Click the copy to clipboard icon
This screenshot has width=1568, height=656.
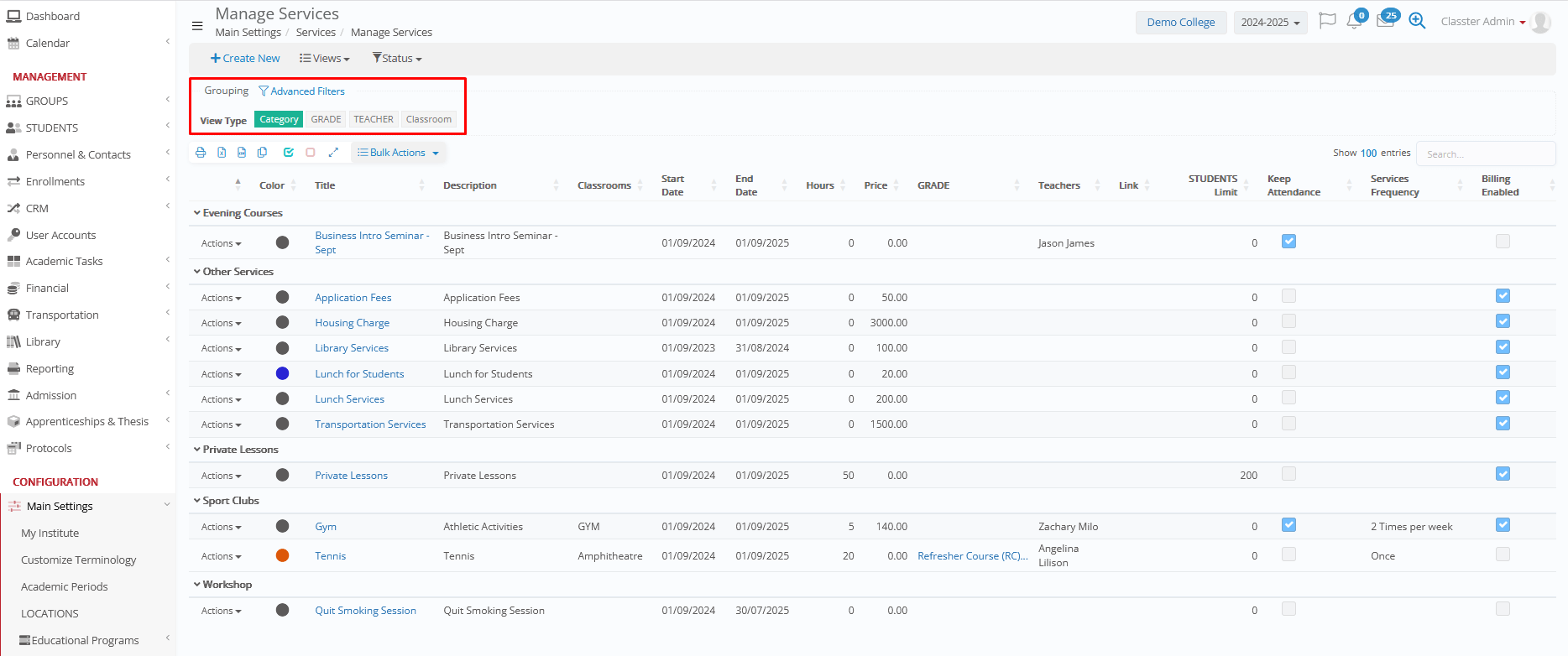263,153
